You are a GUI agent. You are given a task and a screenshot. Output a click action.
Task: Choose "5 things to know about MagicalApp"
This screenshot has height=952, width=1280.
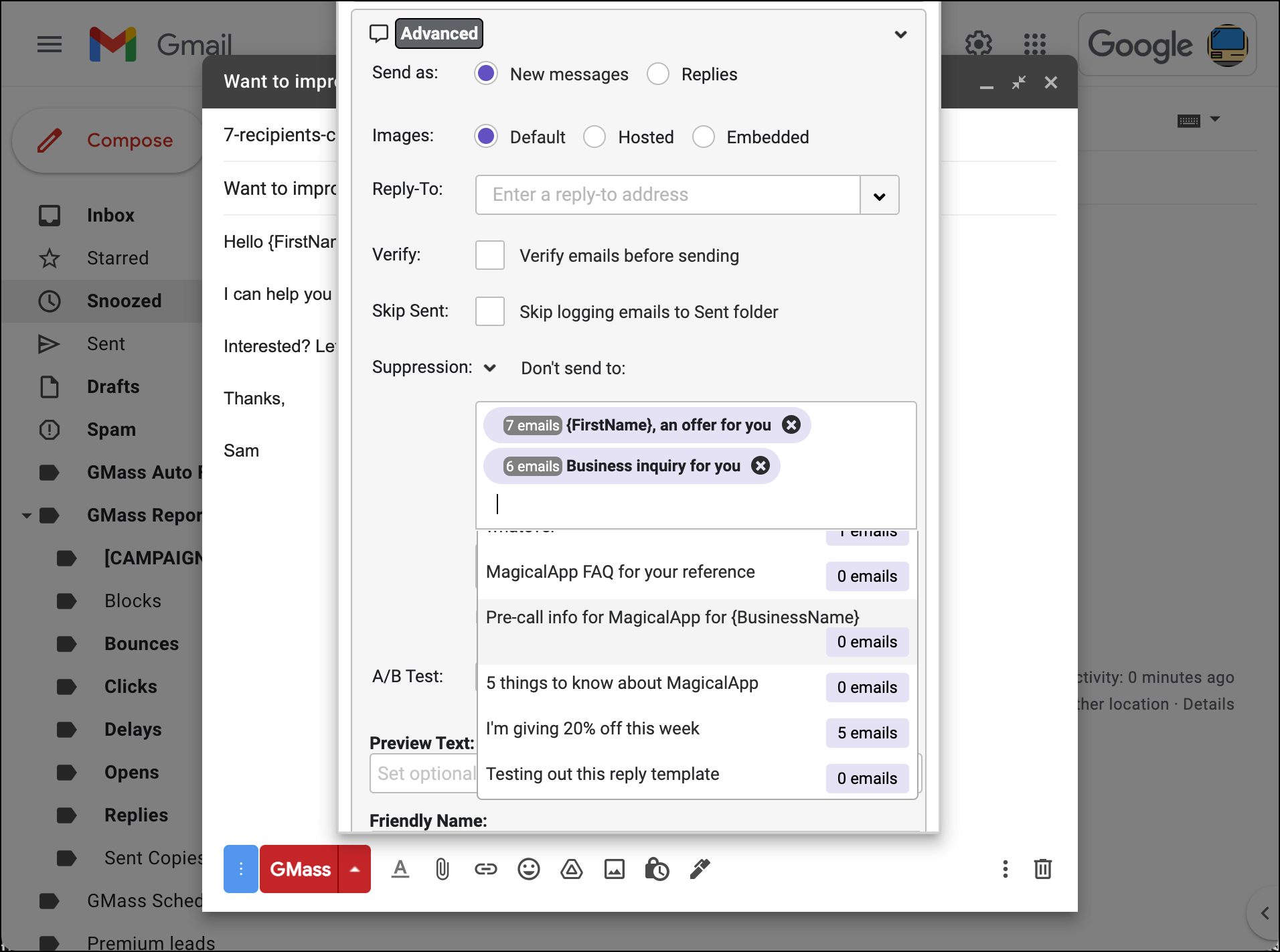(697, 687)
